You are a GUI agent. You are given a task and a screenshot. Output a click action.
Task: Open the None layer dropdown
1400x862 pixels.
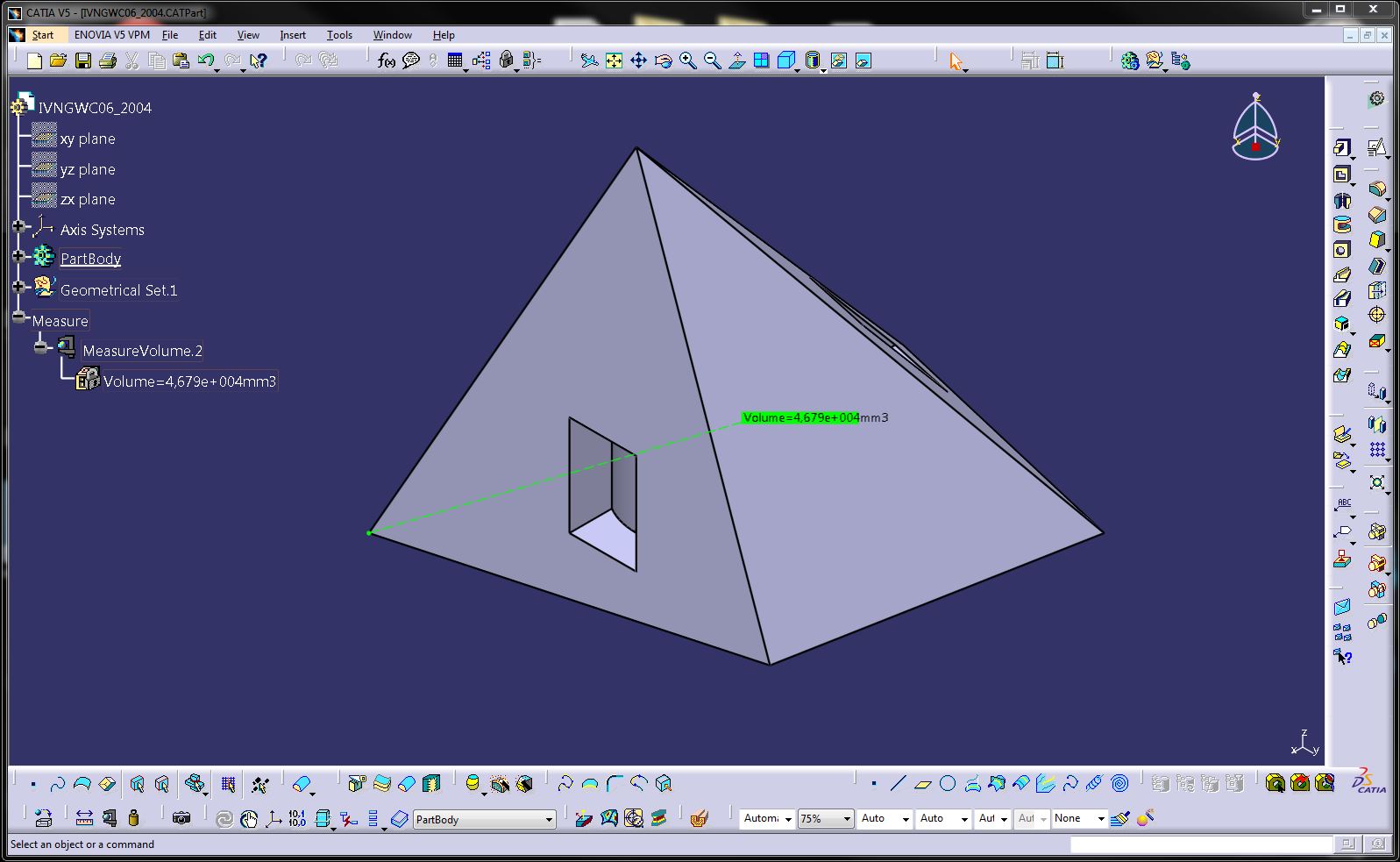coord(1101,819)
